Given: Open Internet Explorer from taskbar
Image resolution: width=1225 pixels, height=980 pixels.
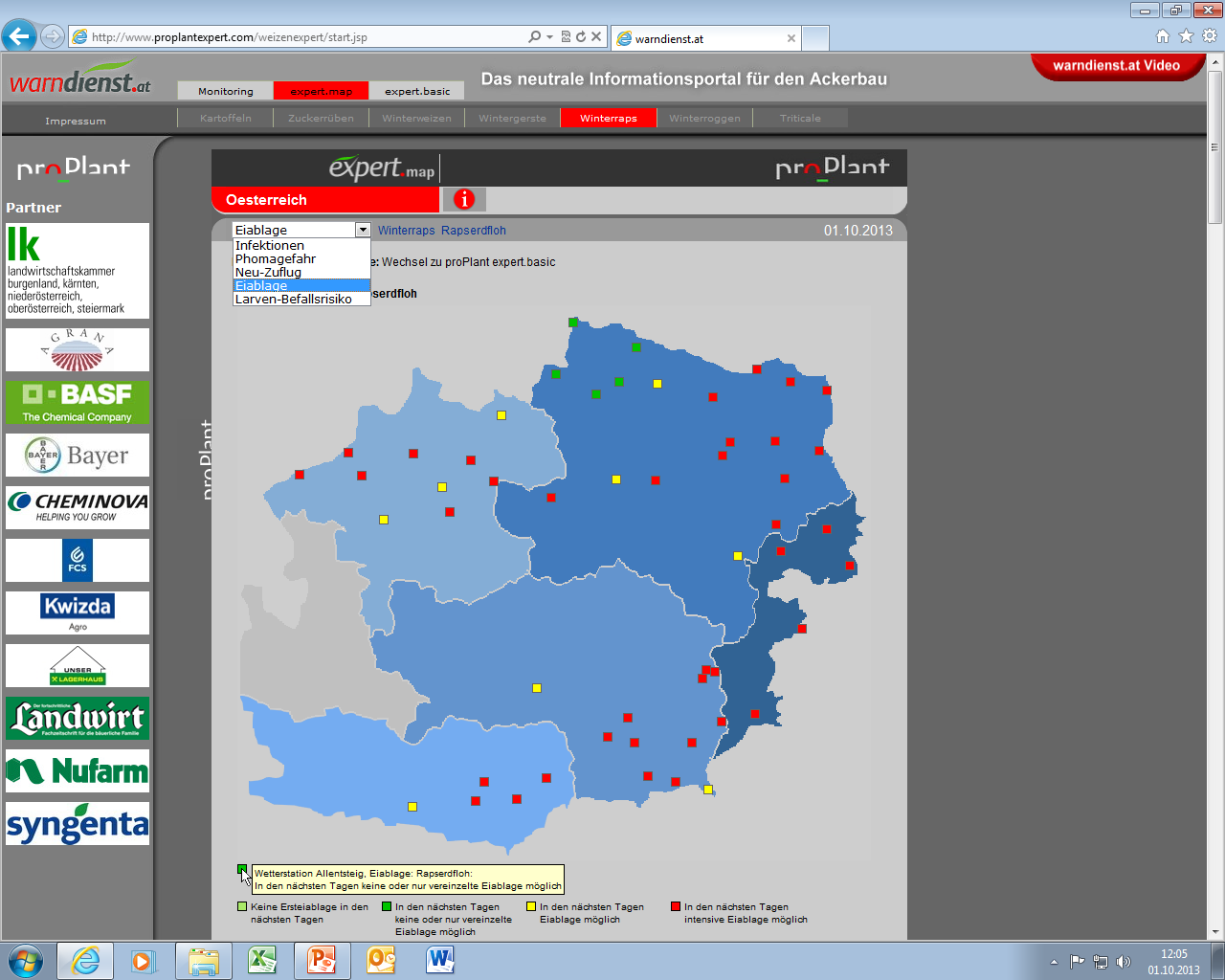Looking at the screenshot, I should coord(85,961).
